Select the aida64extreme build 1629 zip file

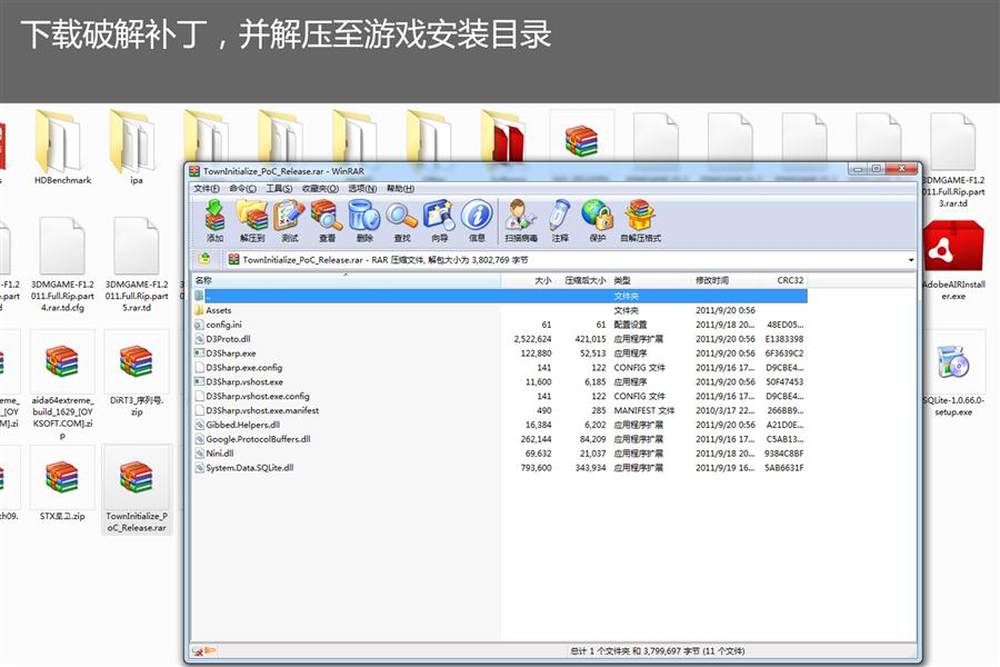click(62, 386)
